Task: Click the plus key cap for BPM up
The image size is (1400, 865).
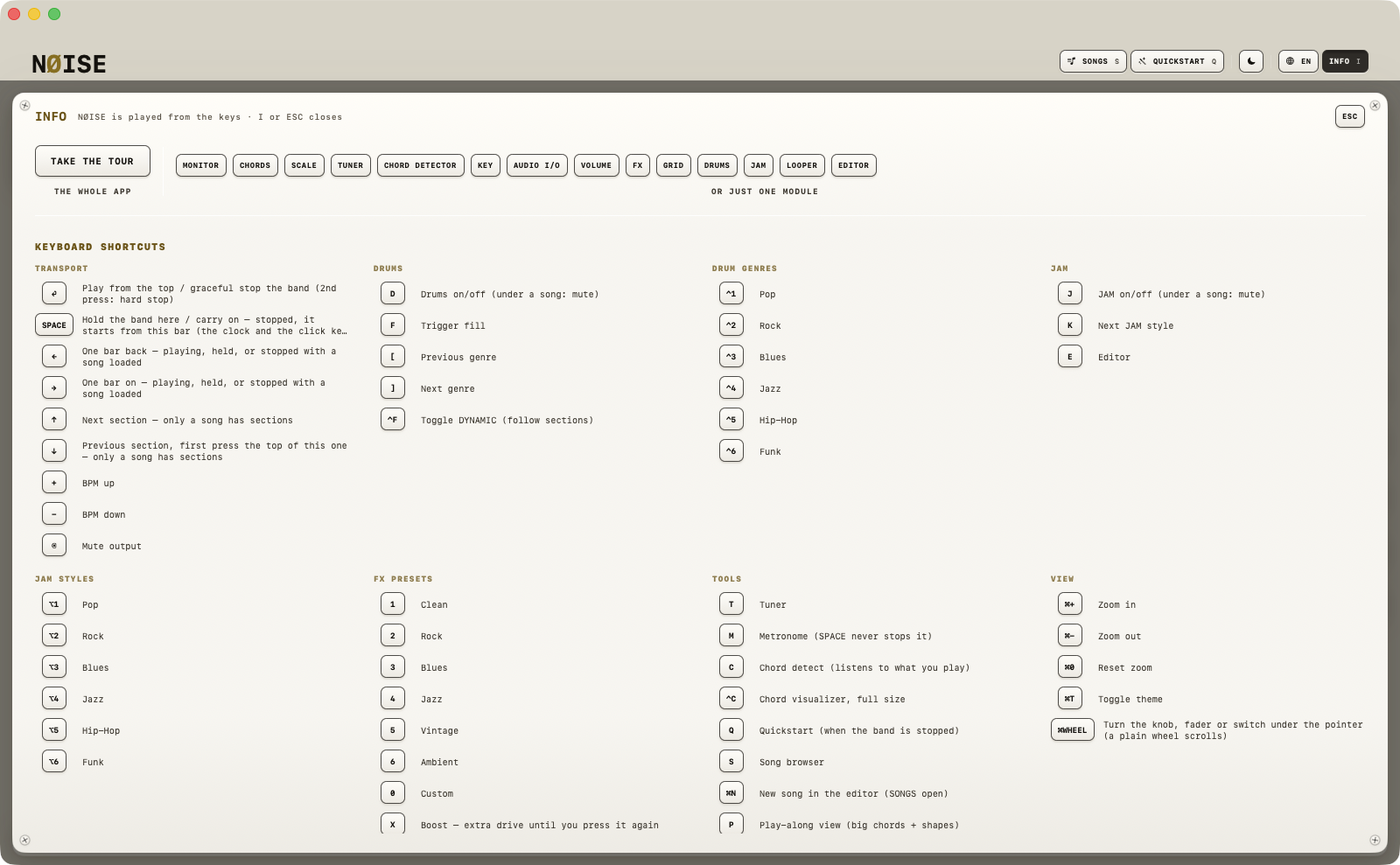Action: [x=54, y=483]
